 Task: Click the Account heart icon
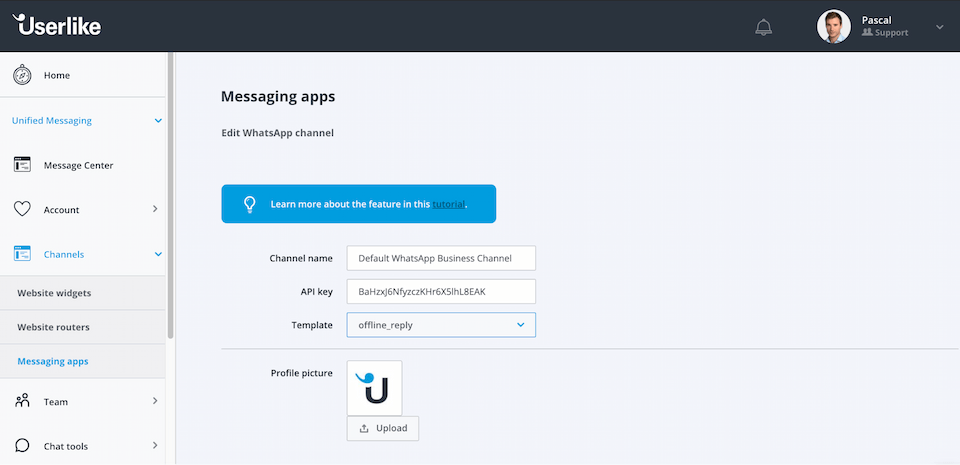pos(22,209)
